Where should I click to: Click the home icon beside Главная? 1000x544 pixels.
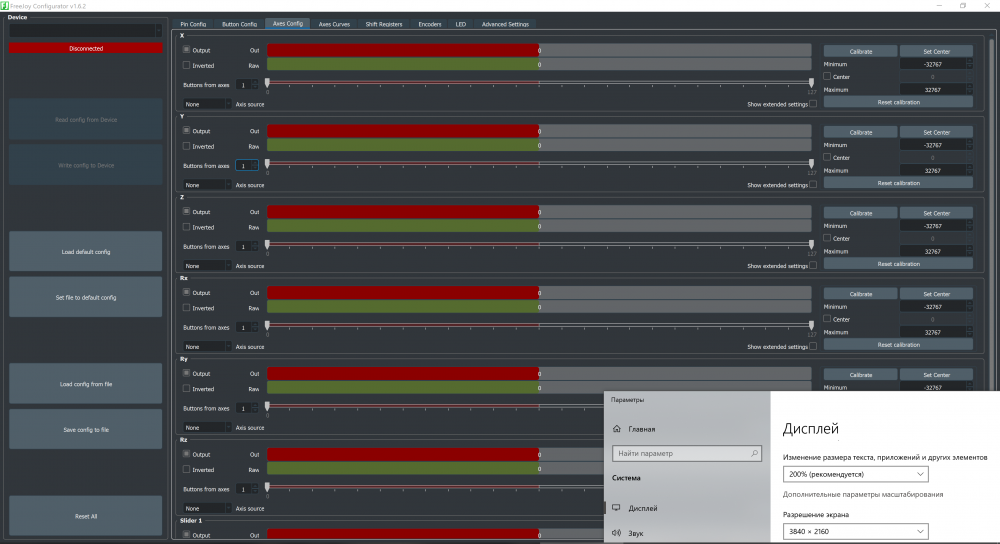pyautogui.click(x=616, y=429)
